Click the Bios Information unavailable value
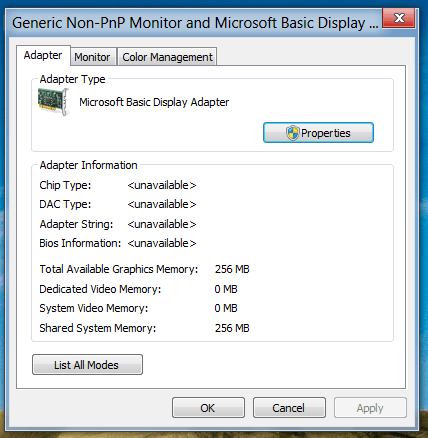428x438 pixels. 162,243
